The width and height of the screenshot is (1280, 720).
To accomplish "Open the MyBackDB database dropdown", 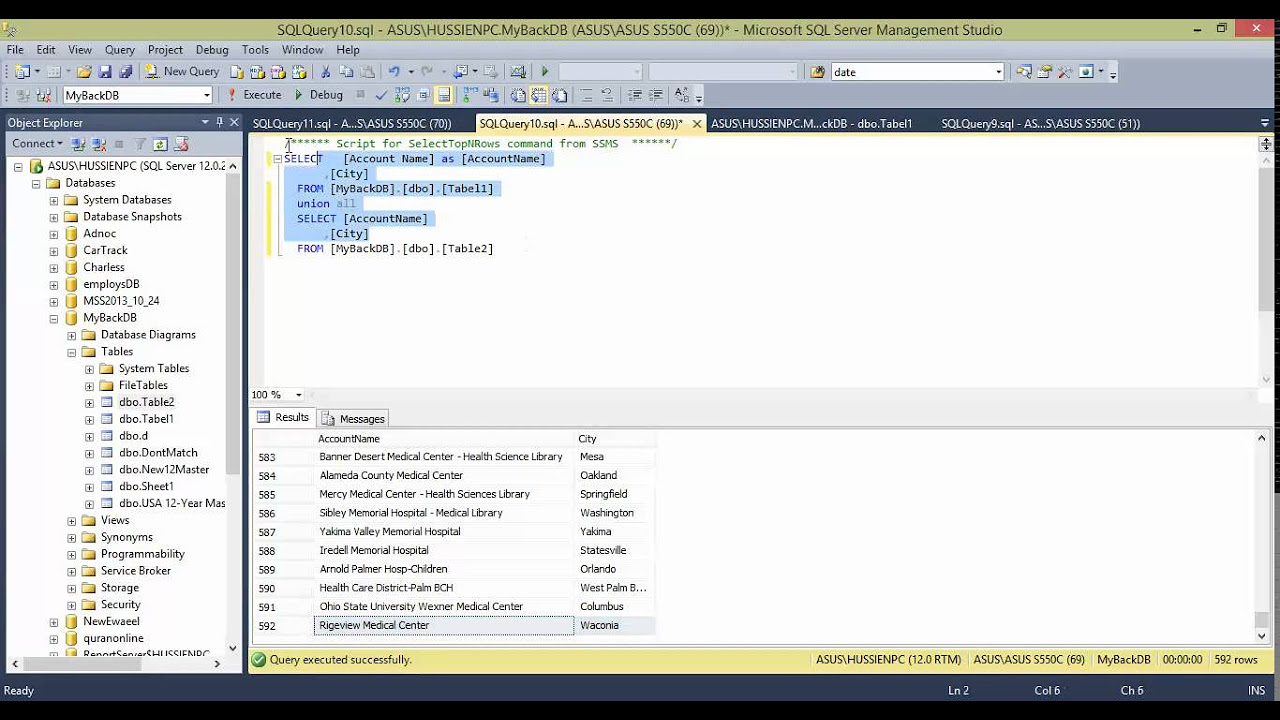I will click(x=207, y=95).
